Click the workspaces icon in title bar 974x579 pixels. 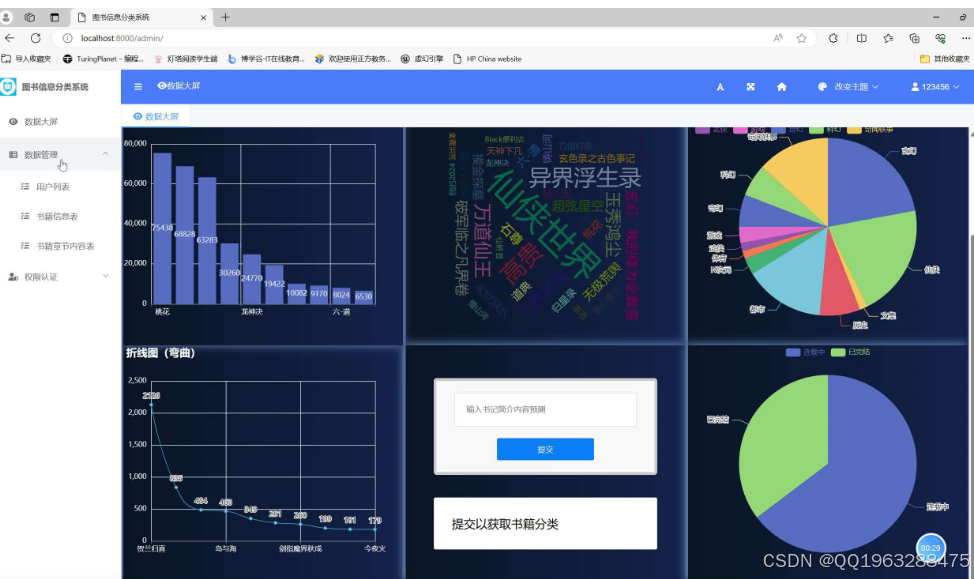point(29,17)
